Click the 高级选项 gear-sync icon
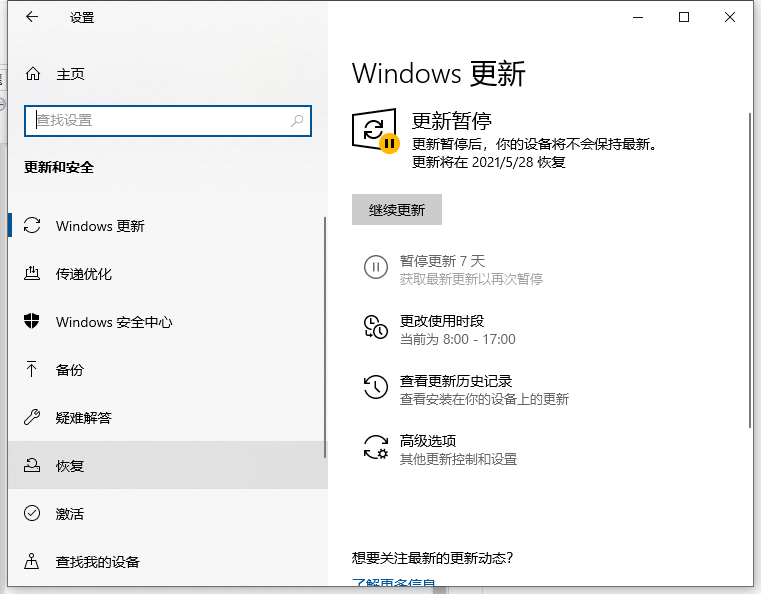 click(x=375, y=448)
